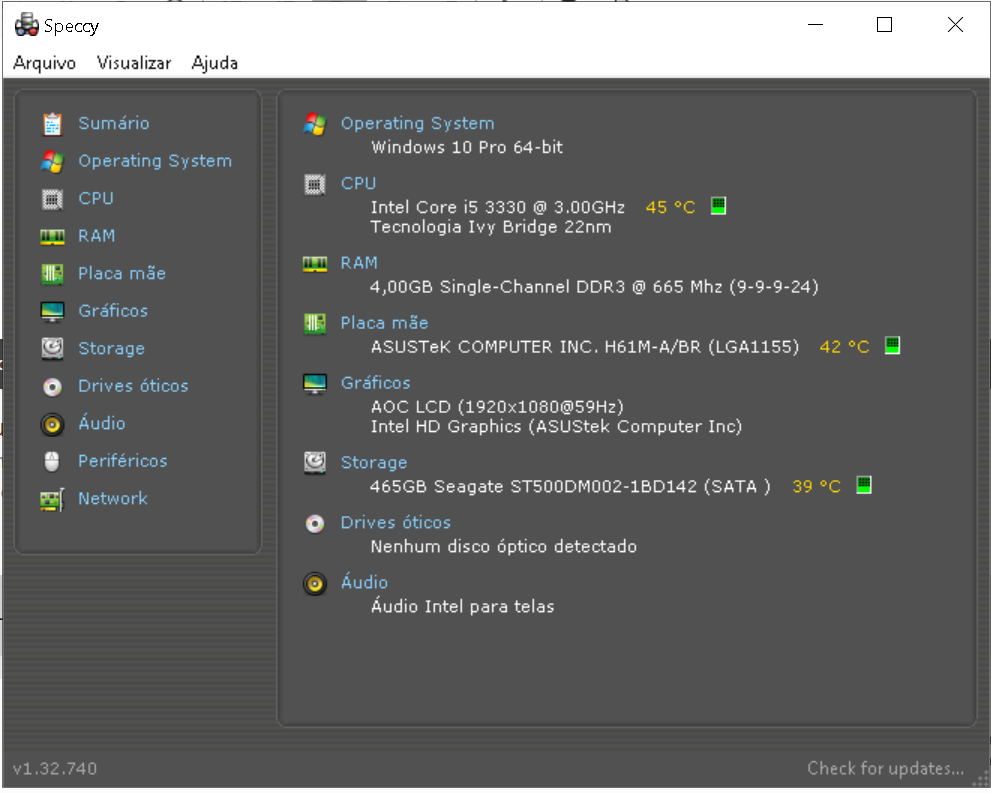This screenshot has height=793, width=991.
Task: Click the CPU heading in summary panel
Action: point(358,183)
